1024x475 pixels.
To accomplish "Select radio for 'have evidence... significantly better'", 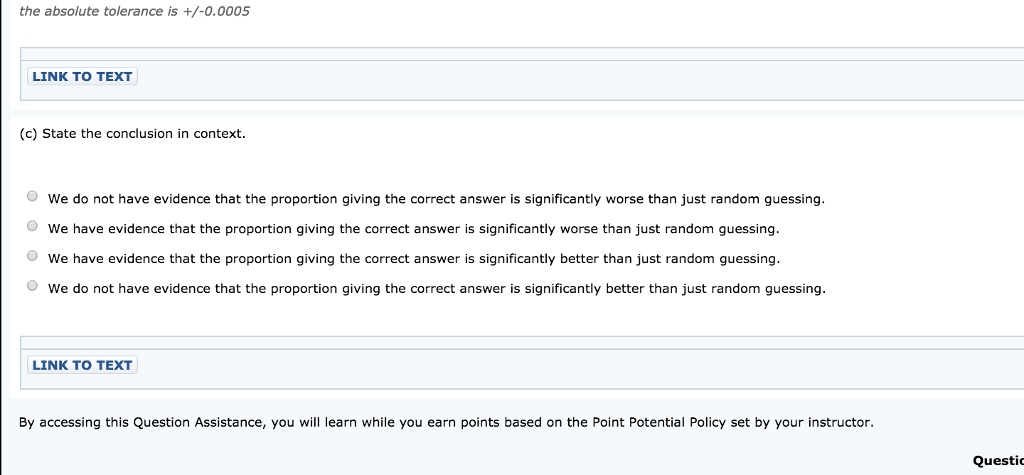I will [32, 255].
